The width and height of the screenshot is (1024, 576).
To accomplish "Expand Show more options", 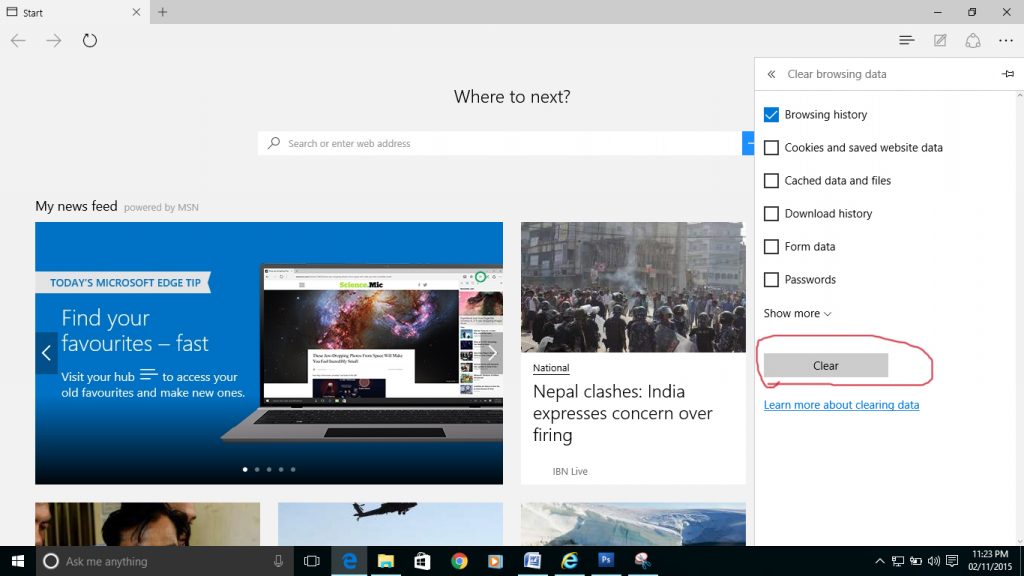I will (x=797, y=313).
